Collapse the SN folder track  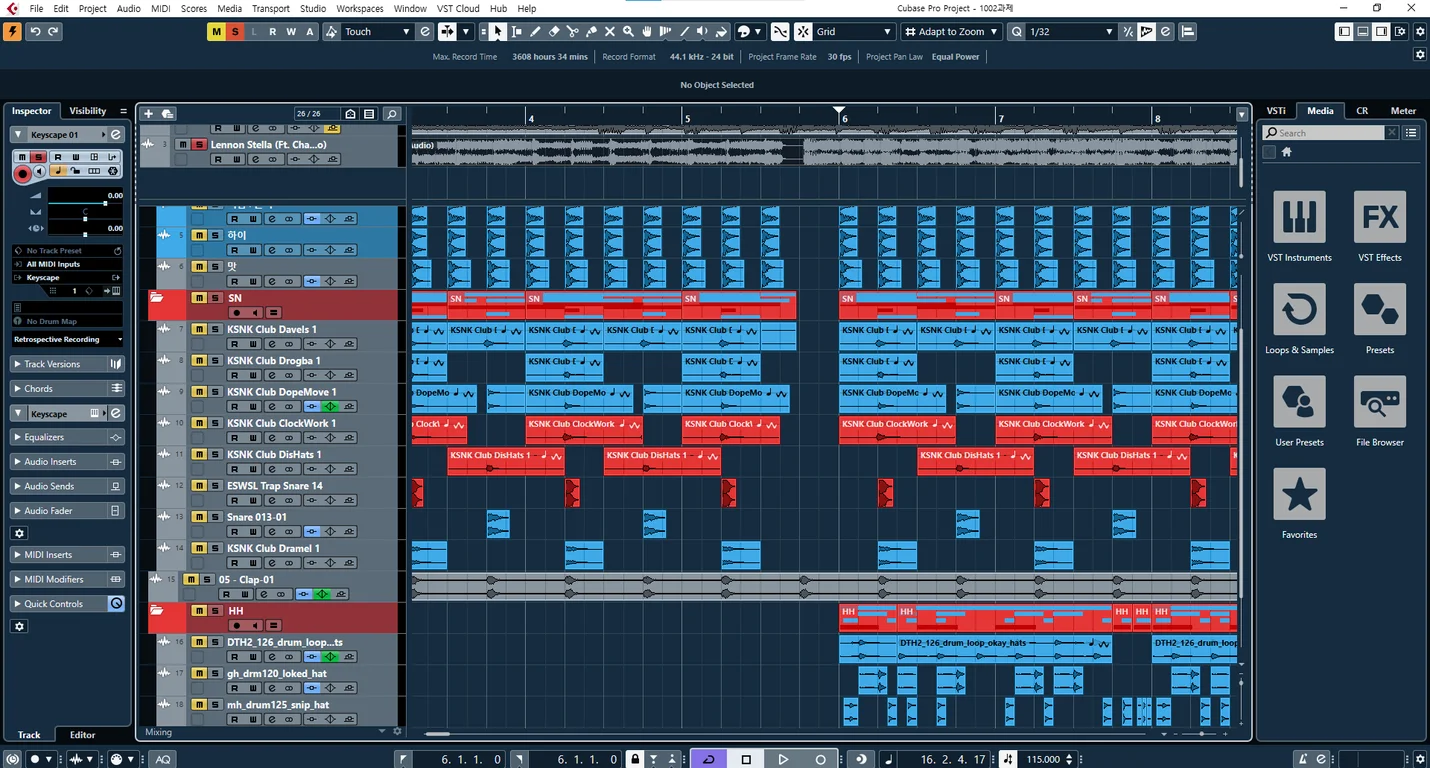click(156, 298)
